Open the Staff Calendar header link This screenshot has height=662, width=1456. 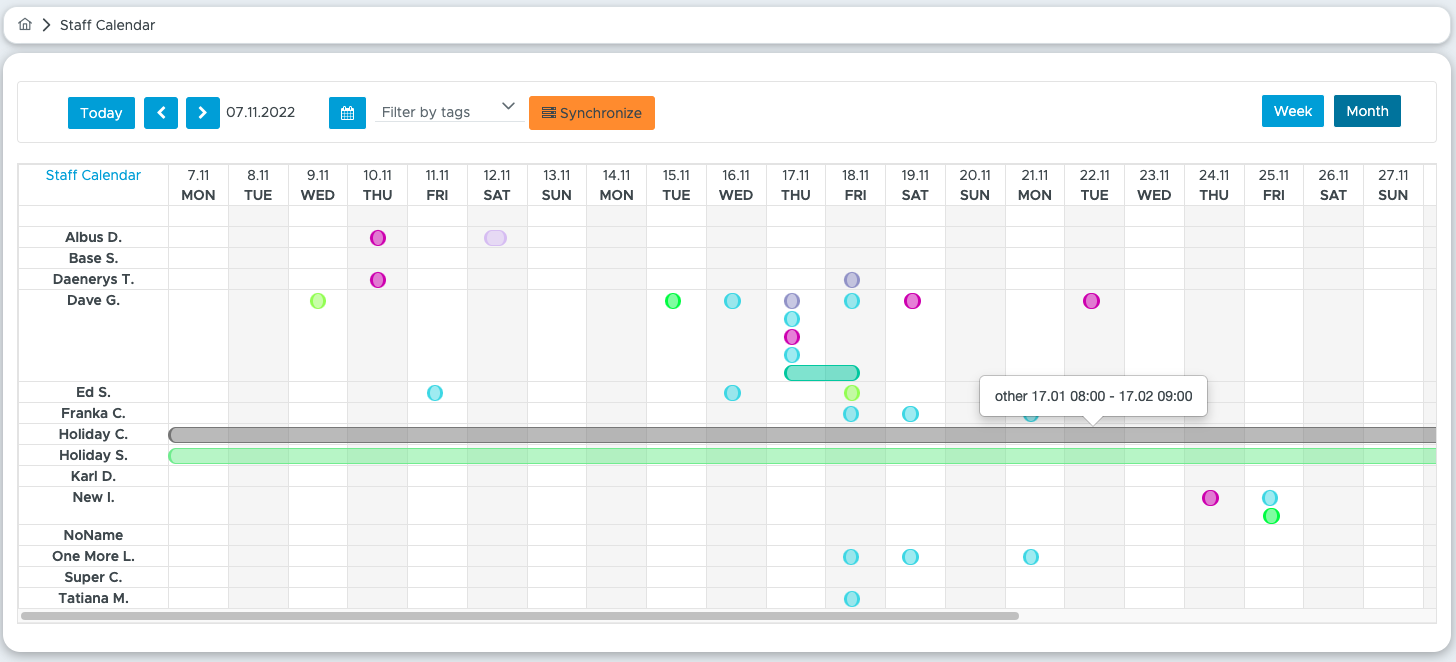pyautogui.click(x=94, y=175)
